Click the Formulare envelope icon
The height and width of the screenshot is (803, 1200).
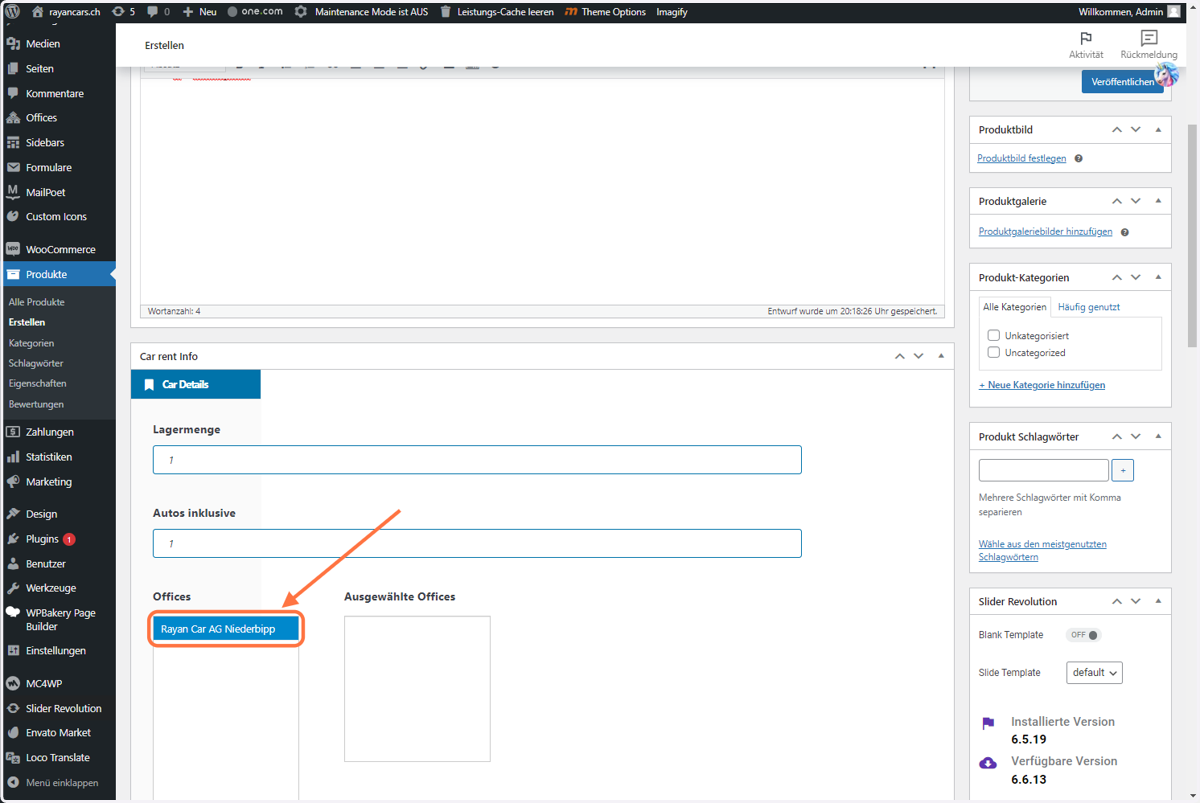point(13,168)
